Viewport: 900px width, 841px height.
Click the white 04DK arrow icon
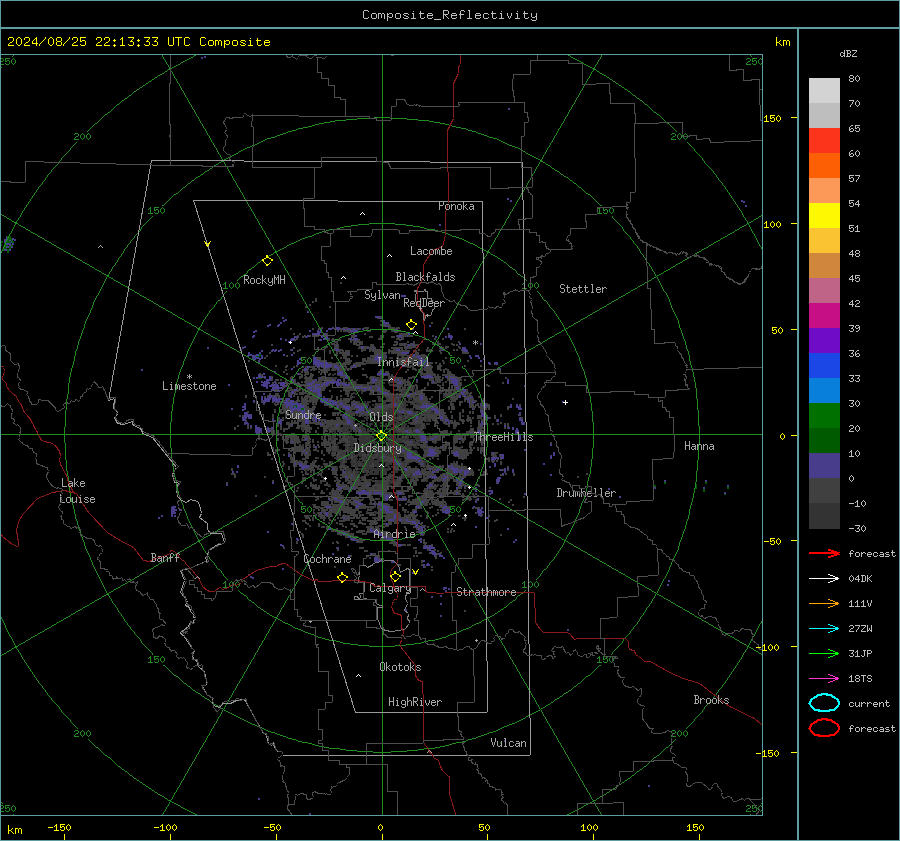click(x=824, y=579)
